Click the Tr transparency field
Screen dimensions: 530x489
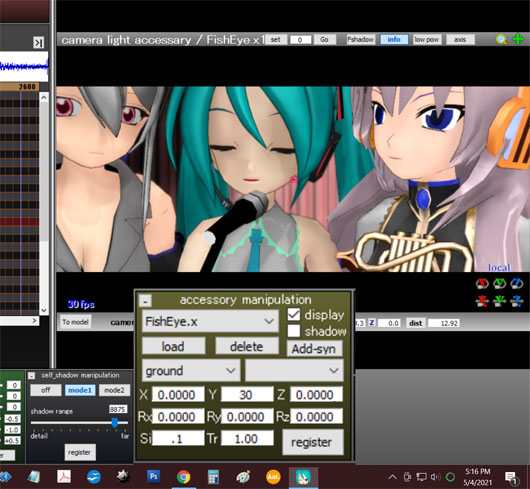(247, 438)
